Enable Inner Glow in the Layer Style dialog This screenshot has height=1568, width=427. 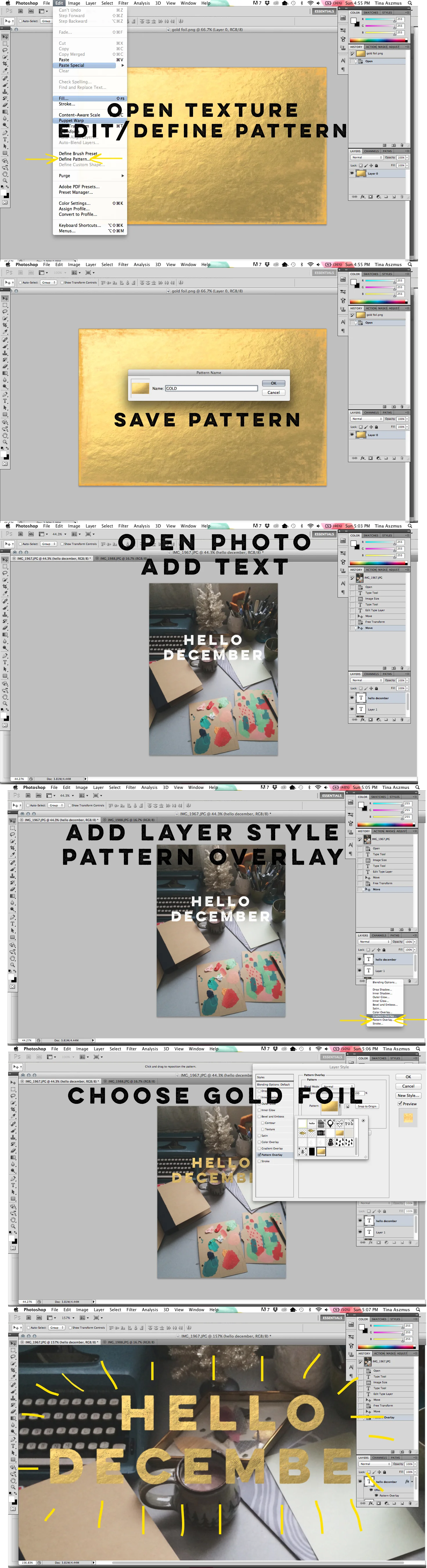pos(260,1110)
